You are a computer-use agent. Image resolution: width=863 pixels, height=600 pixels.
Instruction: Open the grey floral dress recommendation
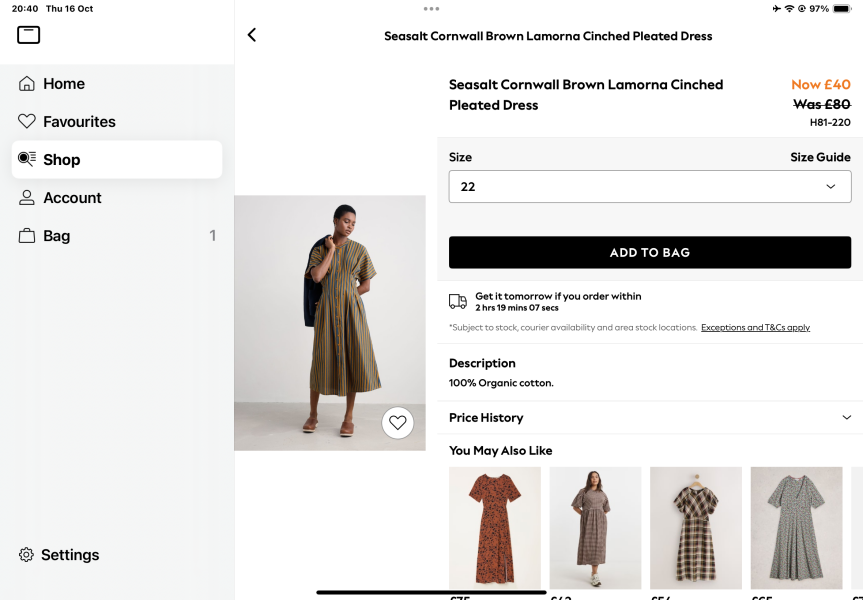(796, 528)
